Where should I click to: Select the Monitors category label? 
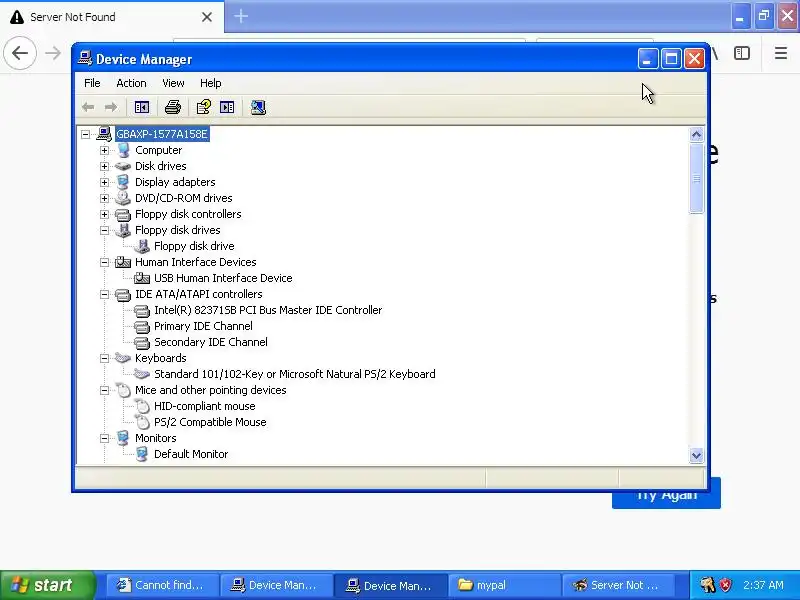pyautogui.click(x=156, y=438)
